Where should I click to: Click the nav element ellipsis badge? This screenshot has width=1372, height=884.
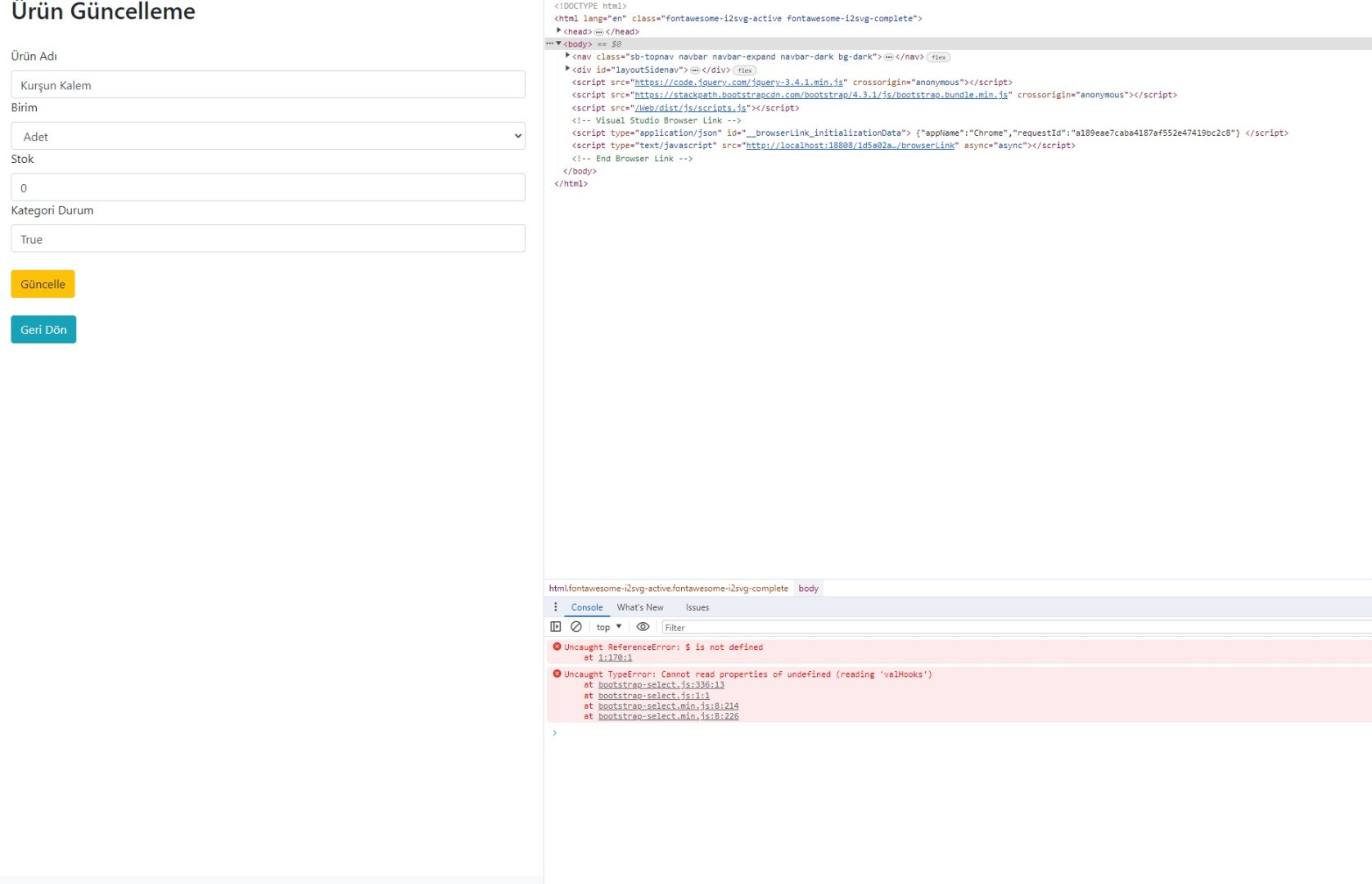pos(888,57)
